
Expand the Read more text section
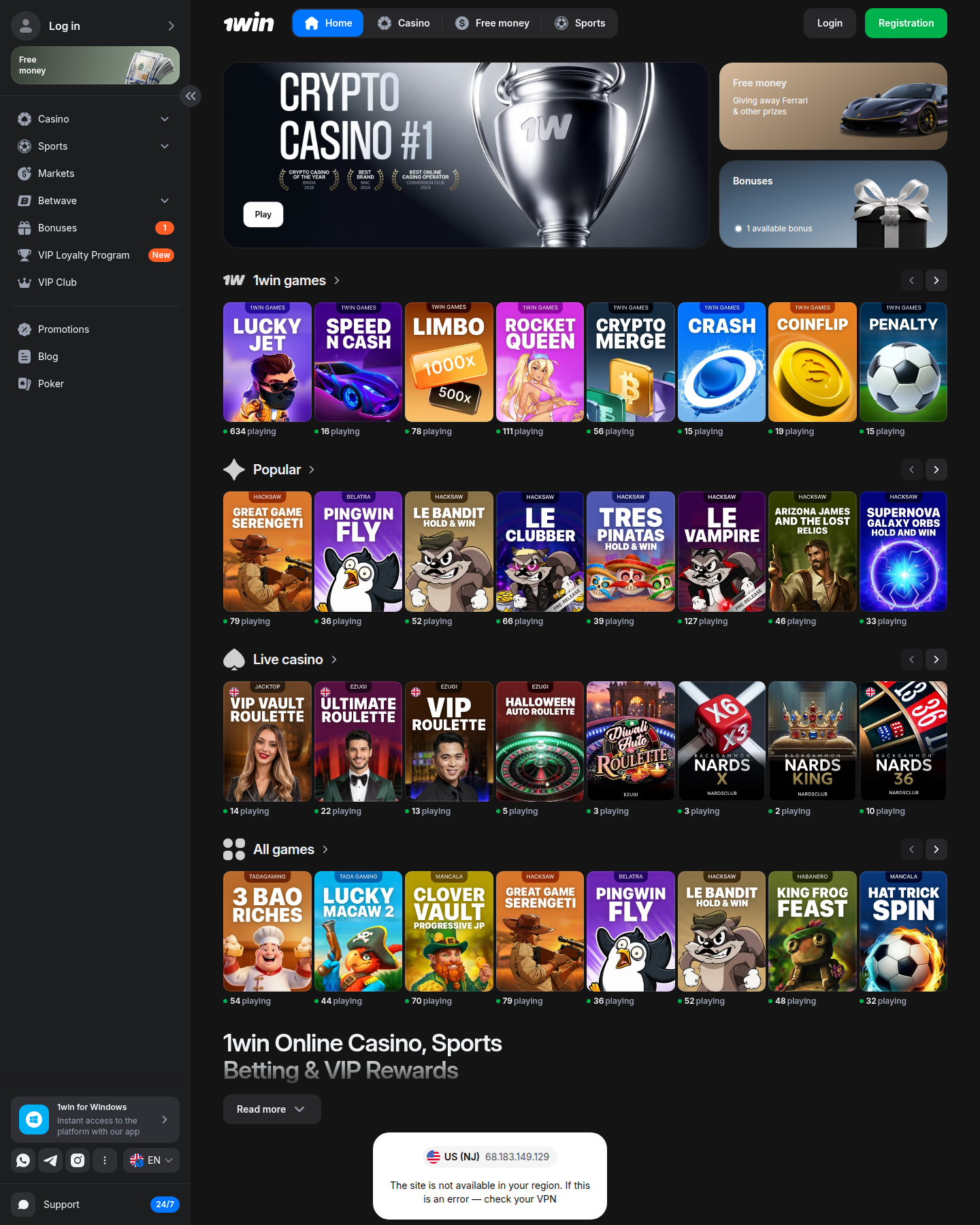pos(272,1109)
